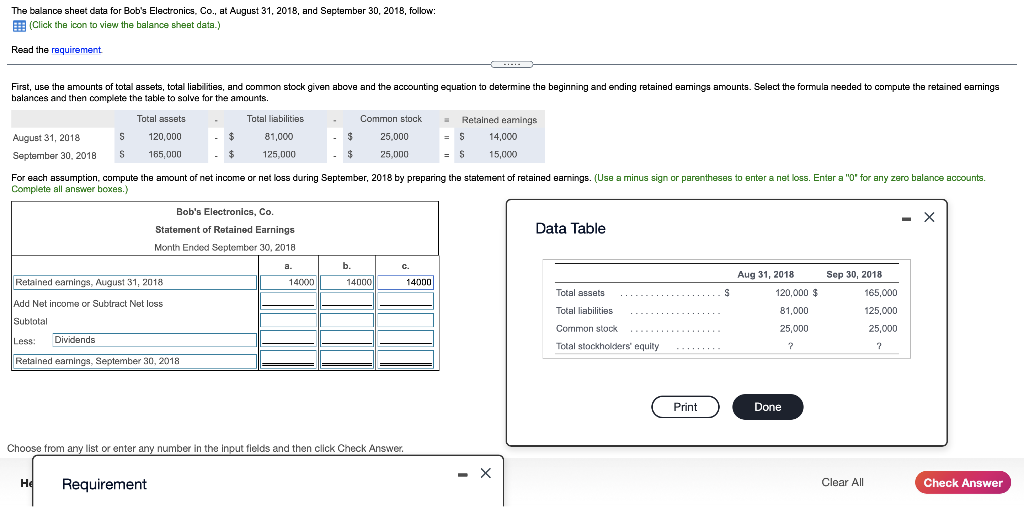Image resolution: width=1024 pixels, height=510 pixels.
Task: Click column a net income input field
Action: pos(288,300)
